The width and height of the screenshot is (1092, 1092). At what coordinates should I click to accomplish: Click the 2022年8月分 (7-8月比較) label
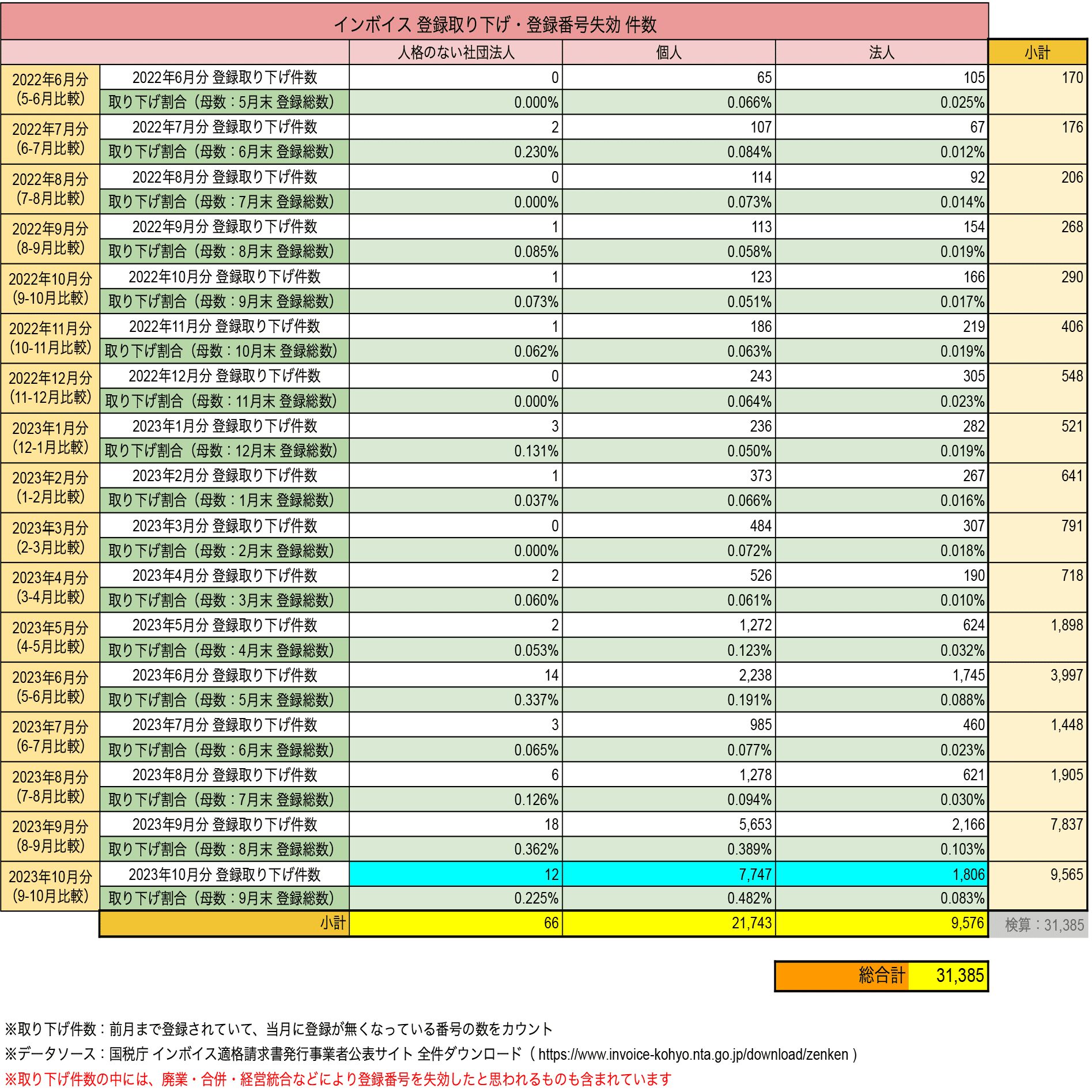pyautogui.click(x=51, y=189)
